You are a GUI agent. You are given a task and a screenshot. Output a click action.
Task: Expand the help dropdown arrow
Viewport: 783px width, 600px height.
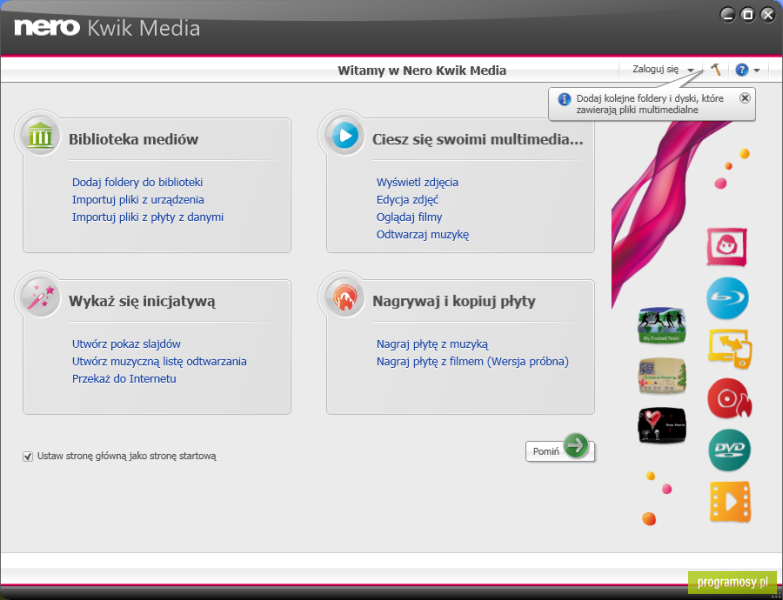[757, 70]
